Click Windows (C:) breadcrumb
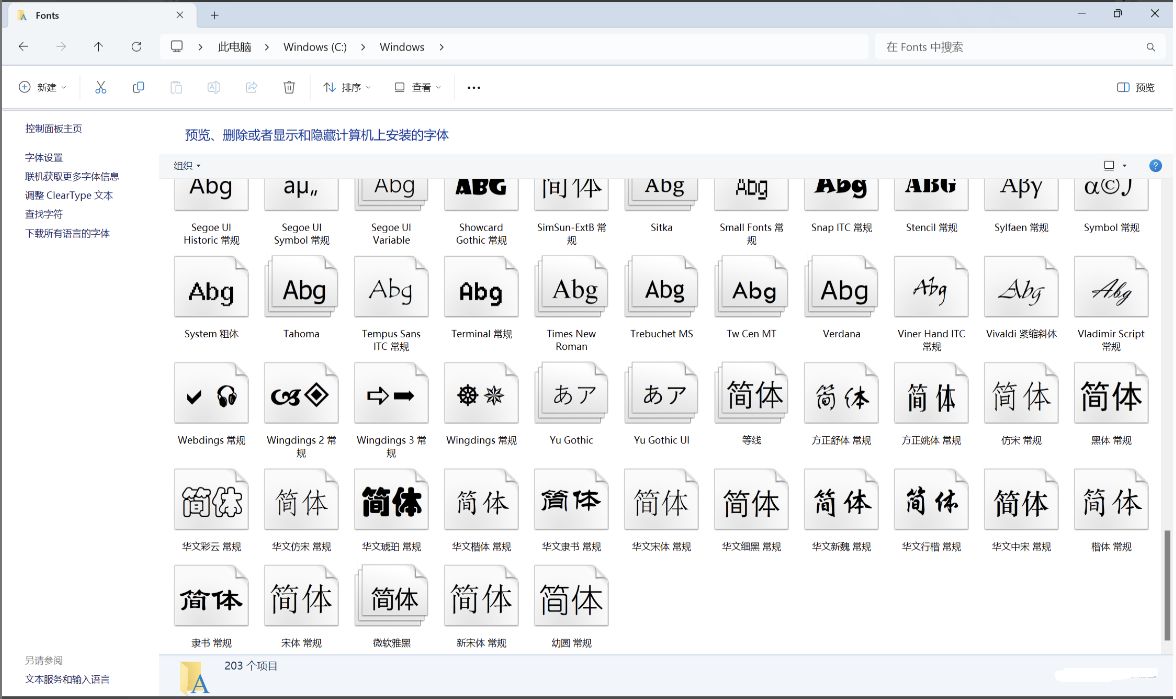Image resolution: width=1176 pixels, height=699 pixels. pyautogui.click(x=315, y=47)
